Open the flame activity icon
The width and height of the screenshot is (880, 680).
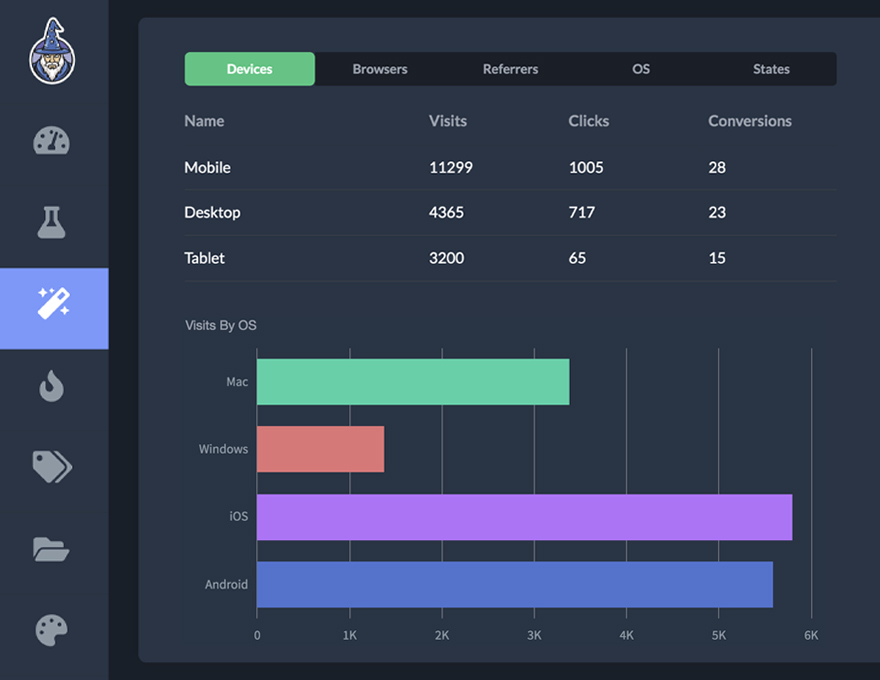pos(51,386)
